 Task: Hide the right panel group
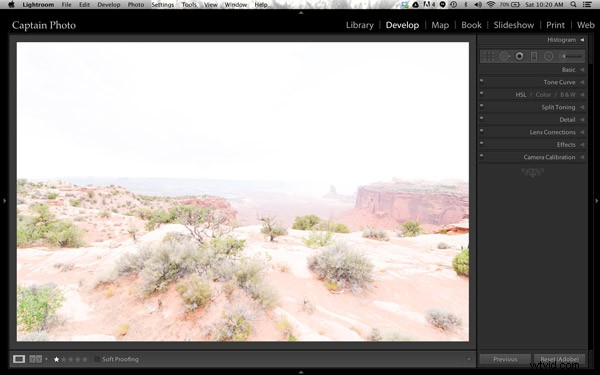click(x=596, y=201)
